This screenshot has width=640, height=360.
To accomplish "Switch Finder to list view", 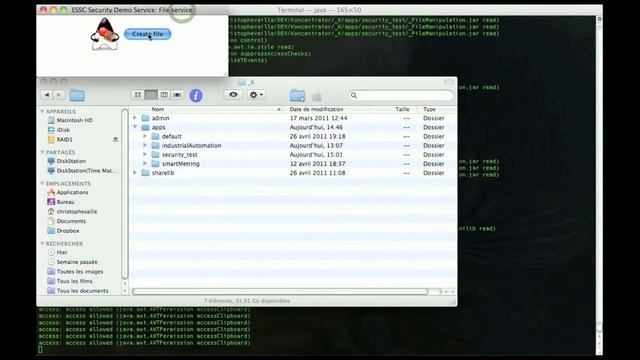I will coord(151,95).
